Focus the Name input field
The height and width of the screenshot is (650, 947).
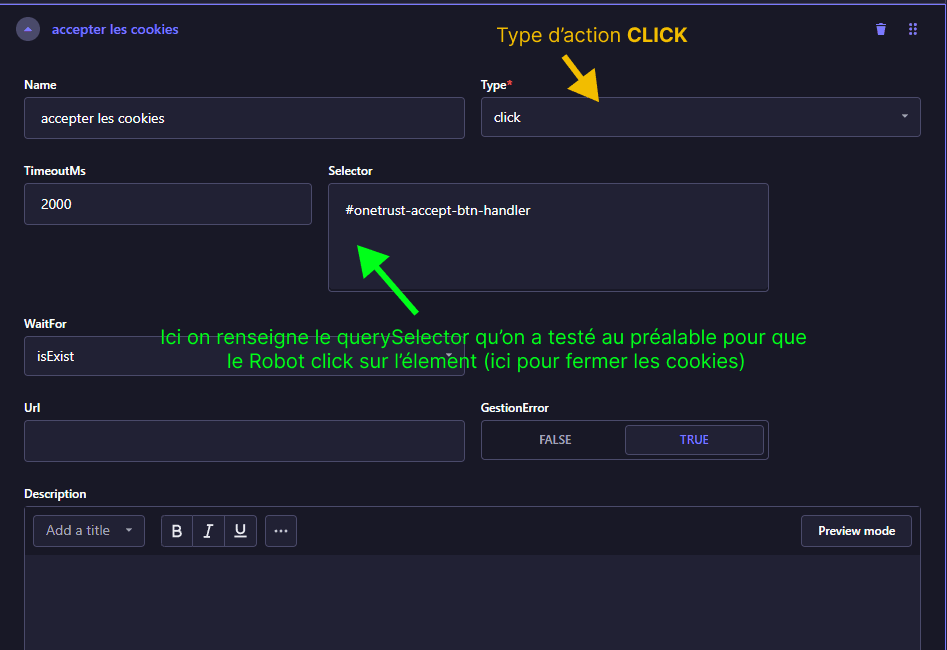tap(244, 118)
